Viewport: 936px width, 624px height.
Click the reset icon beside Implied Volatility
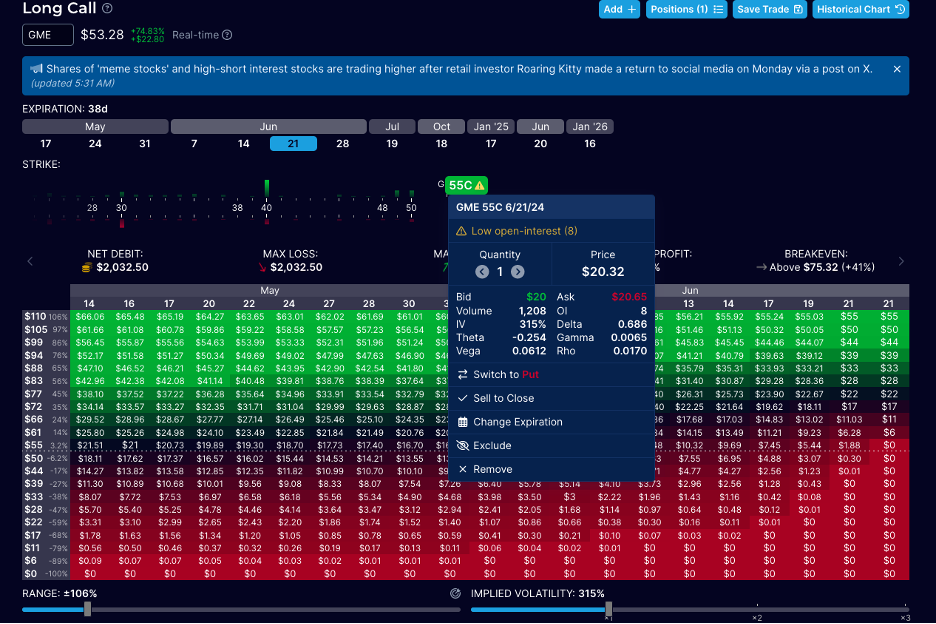[456, 593]
